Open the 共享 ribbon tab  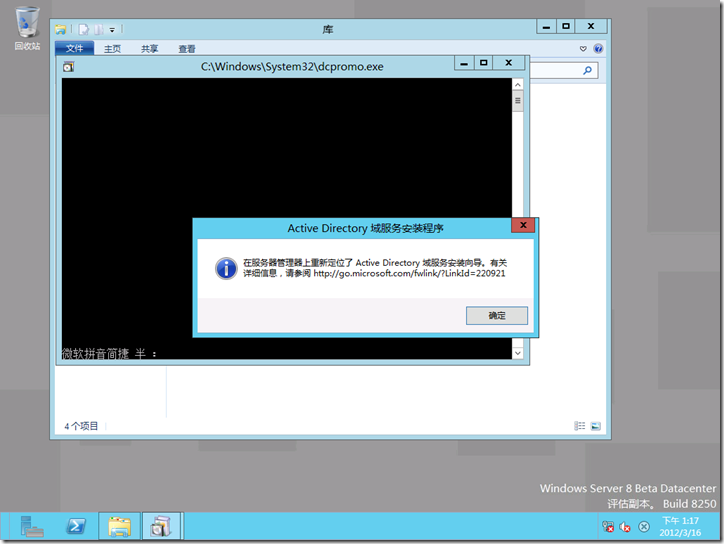pyautogui.click(x=150, y=48)
